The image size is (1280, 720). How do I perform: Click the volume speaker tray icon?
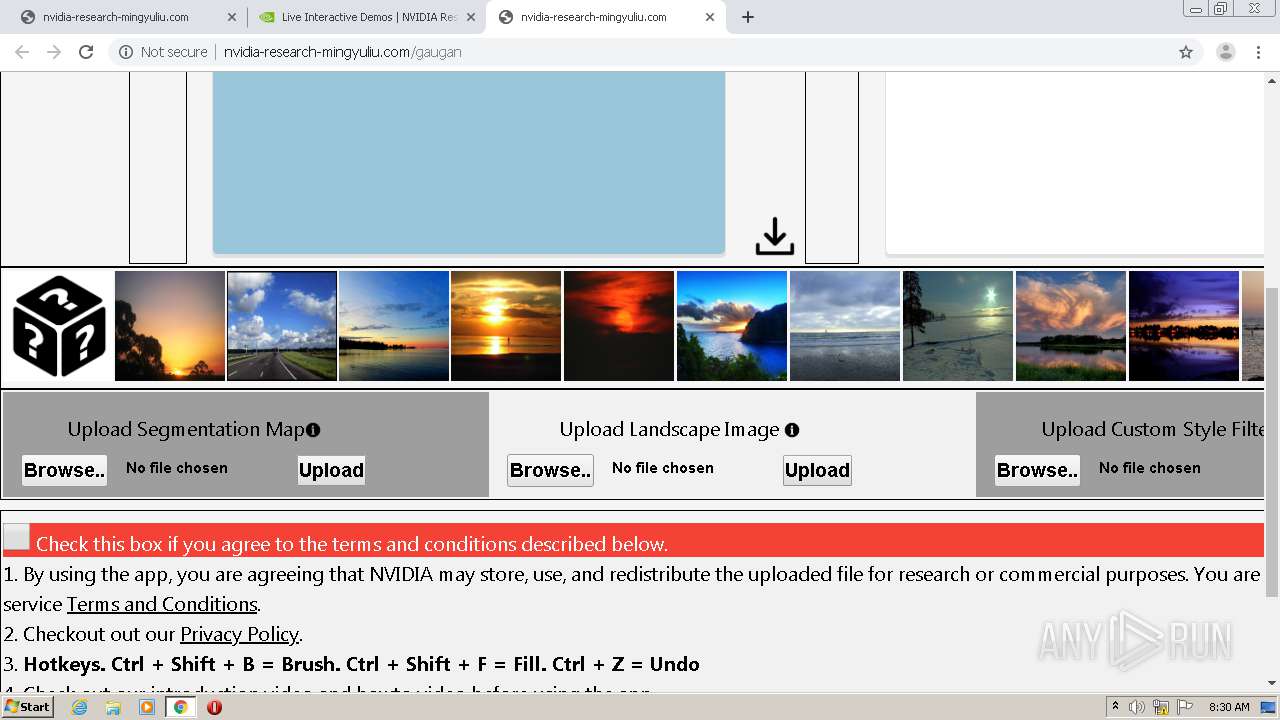[1137, 707]
